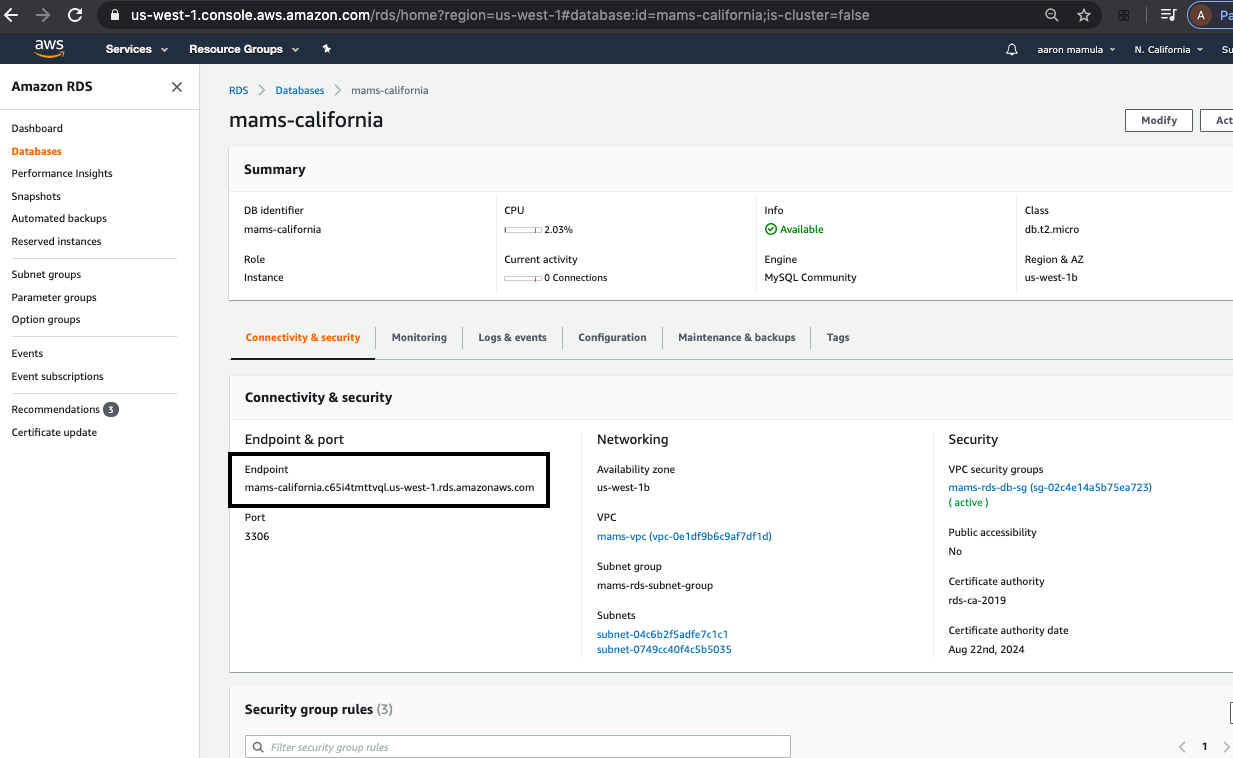This screenshot has width=1233, height=758.
Task: Open Events in the sidebar
Action: click(27, 353)
